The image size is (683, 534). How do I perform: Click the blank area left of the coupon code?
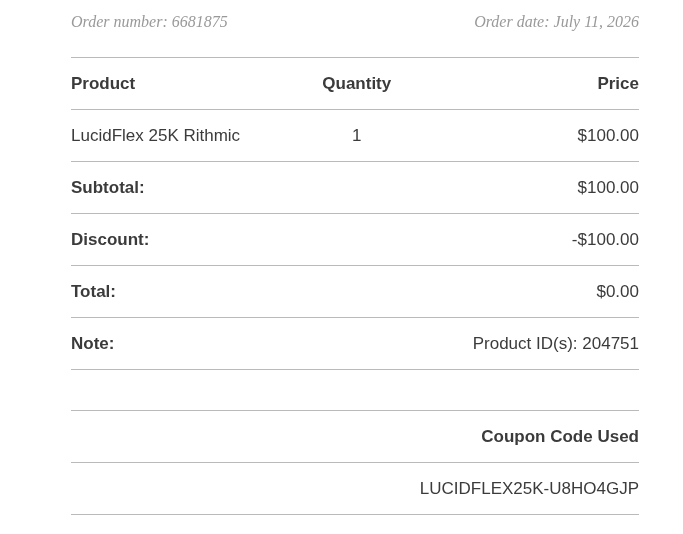[x=244, y=488]
